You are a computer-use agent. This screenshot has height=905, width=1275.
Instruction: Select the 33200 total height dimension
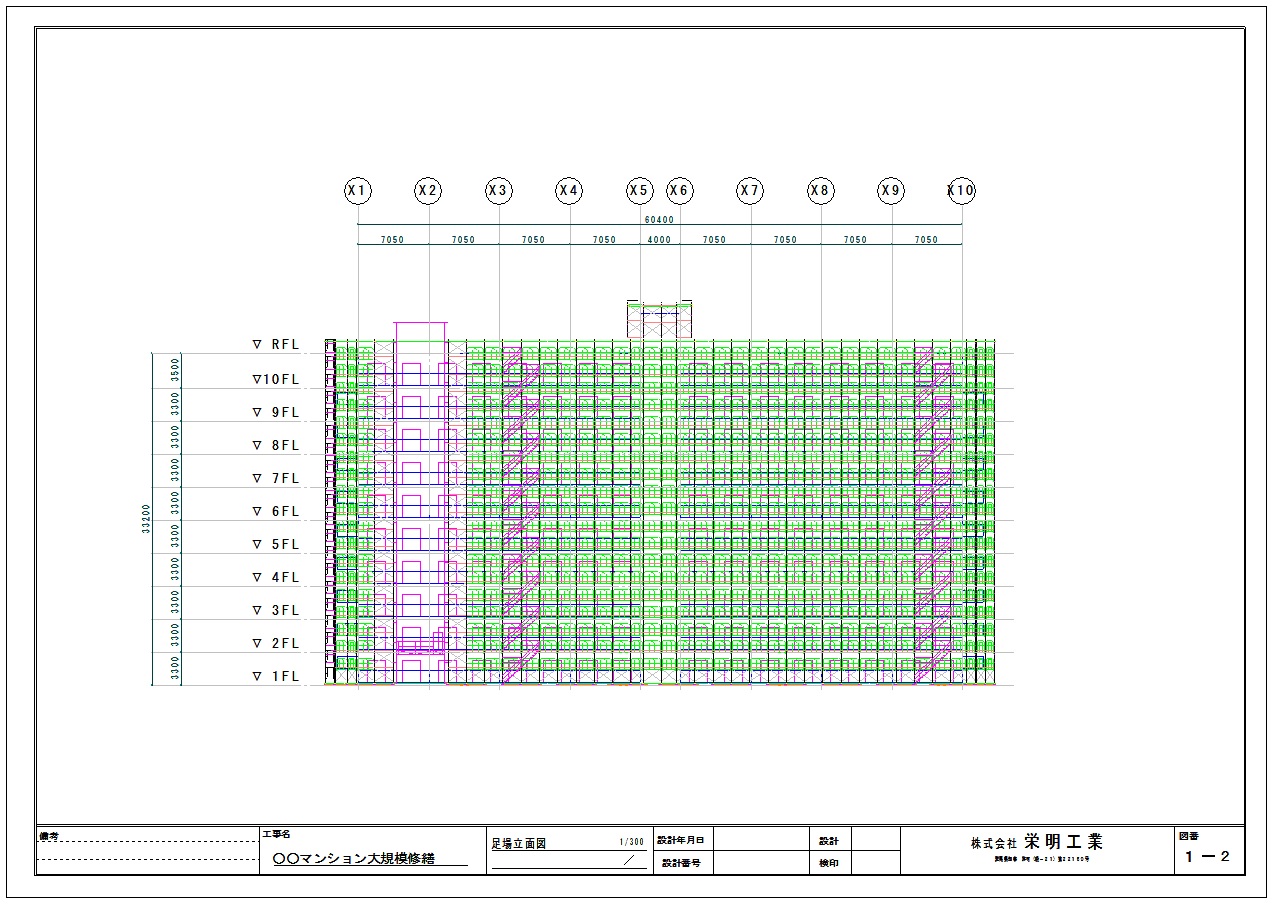[145, 519]
